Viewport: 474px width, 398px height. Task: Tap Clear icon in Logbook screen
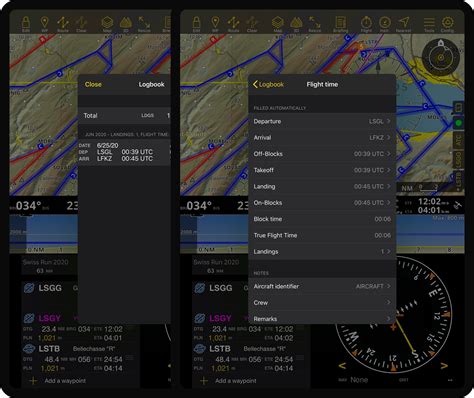coord(81,24)
